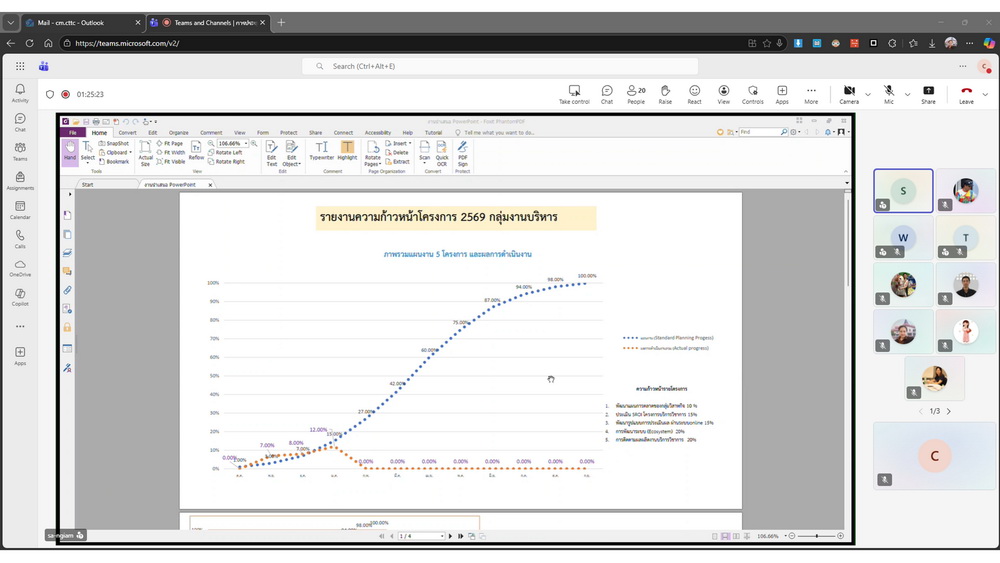Image resolution: width=1000 pixels, height=563 pixels.
Task: Open Calendar in the Teams sidebar
Action: [20, 210]
